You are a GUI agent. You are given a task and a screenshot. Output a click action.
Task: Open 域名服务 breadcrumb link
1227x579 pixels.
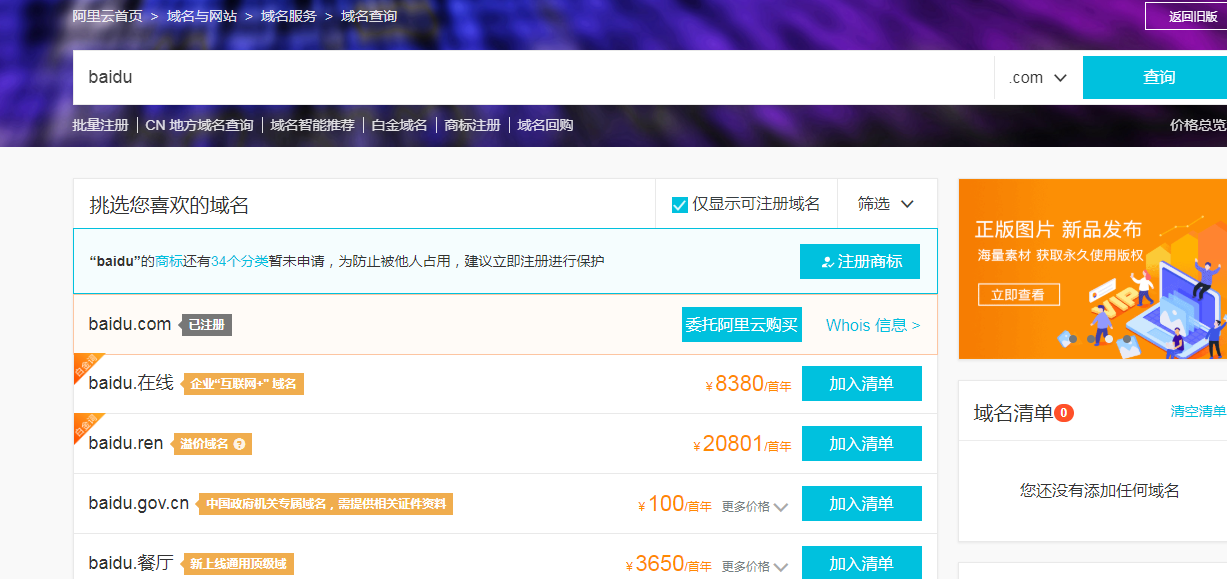coord(289,16)
